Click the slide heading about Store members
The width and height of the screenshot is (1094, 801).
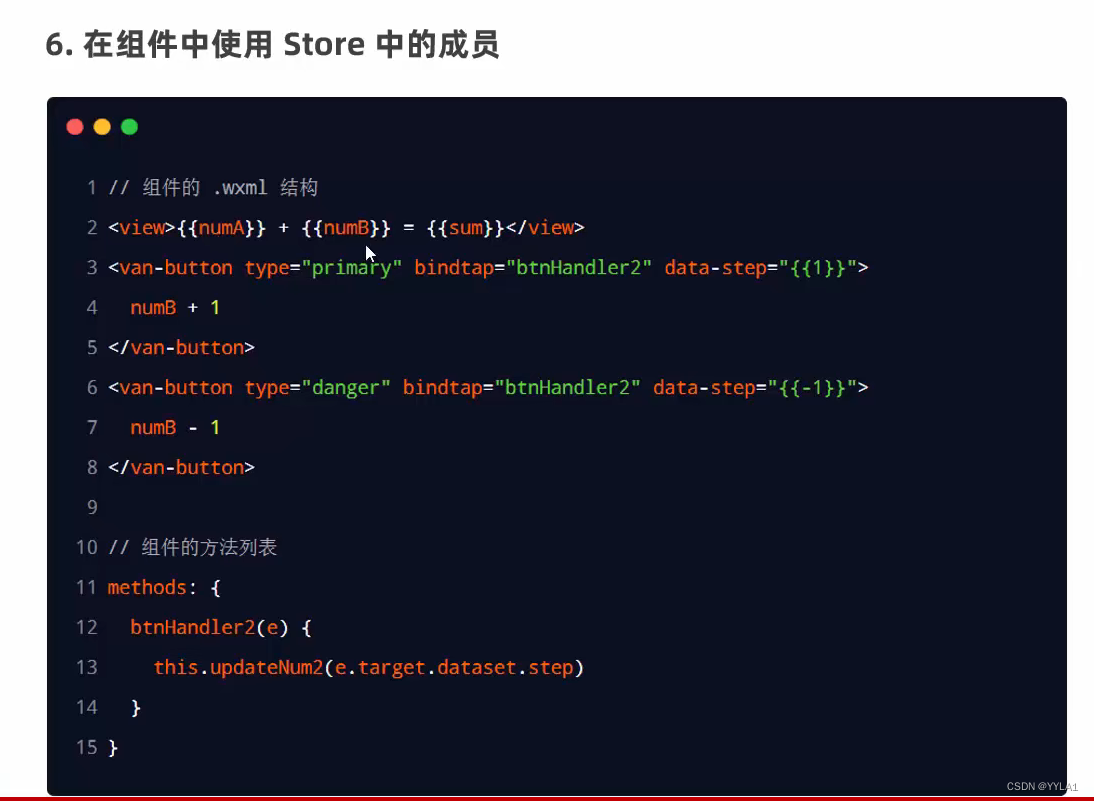pyautogui.click(x=273, y=45)
